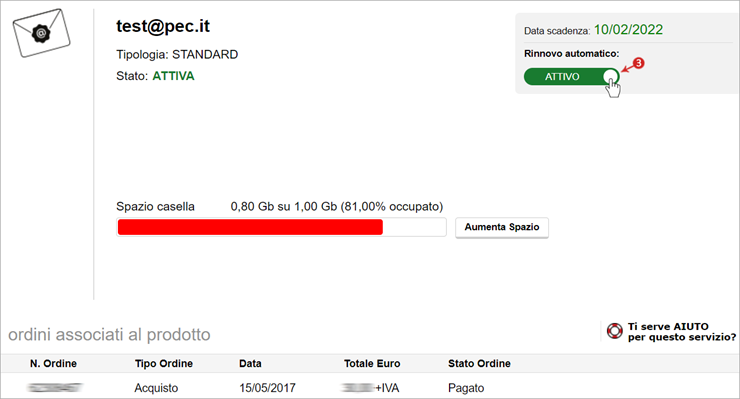Click the ATTIVA status text

tap(173, 76)
